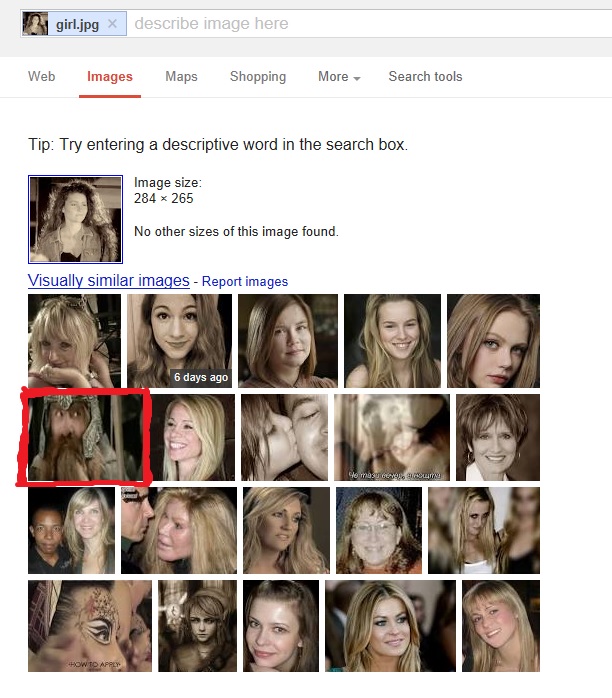Click the close-up kissing thumbnail in second row

point(284,437)
